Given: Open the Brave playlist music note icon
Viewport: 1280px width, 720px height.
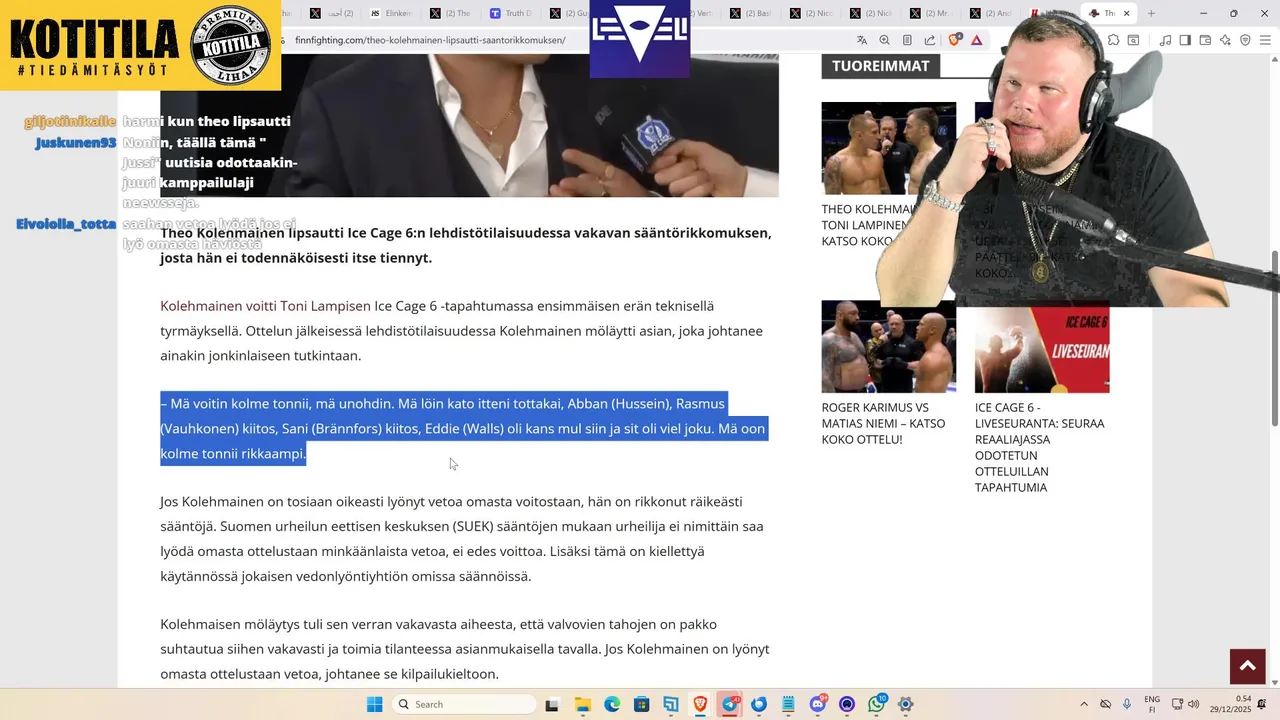Looking at the screenshot, I should [1165, 40].
